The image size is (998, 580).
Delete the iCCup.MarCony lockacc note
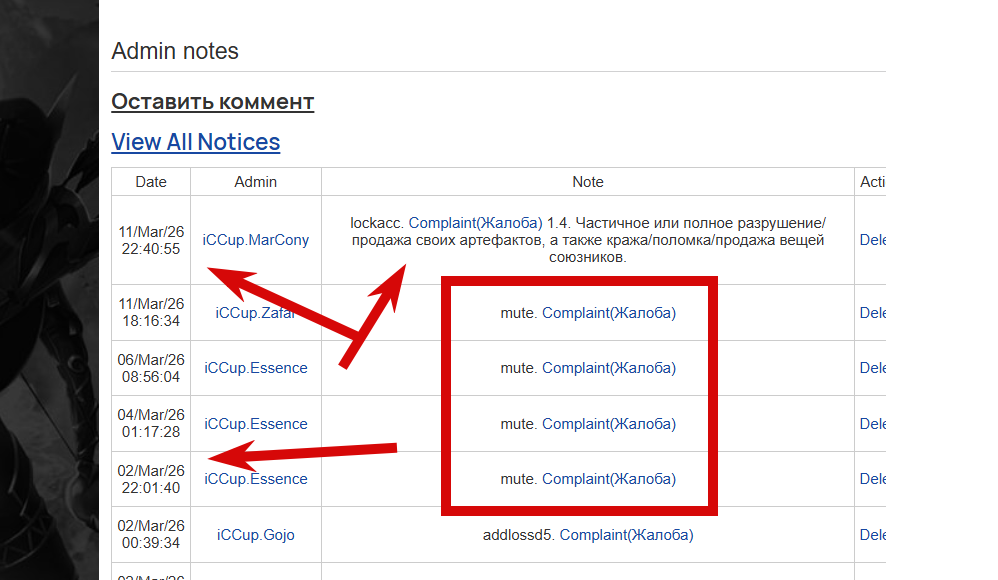pos(873,240)
